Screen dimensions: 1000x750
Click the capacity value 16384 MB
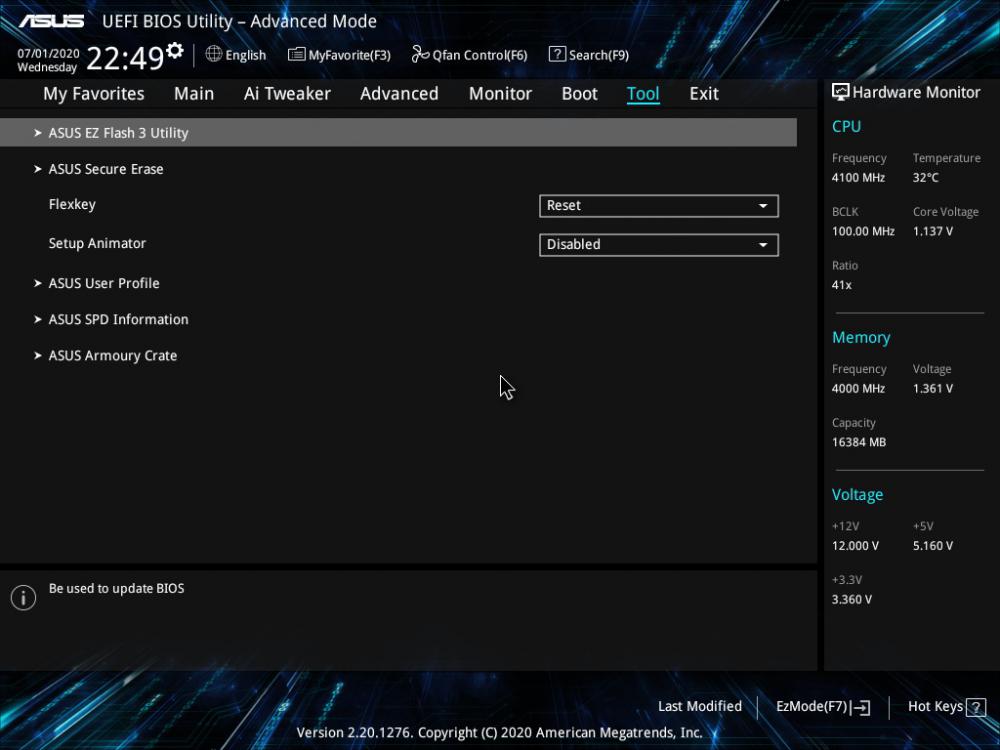pyautogui.click(x=858, y=442)
